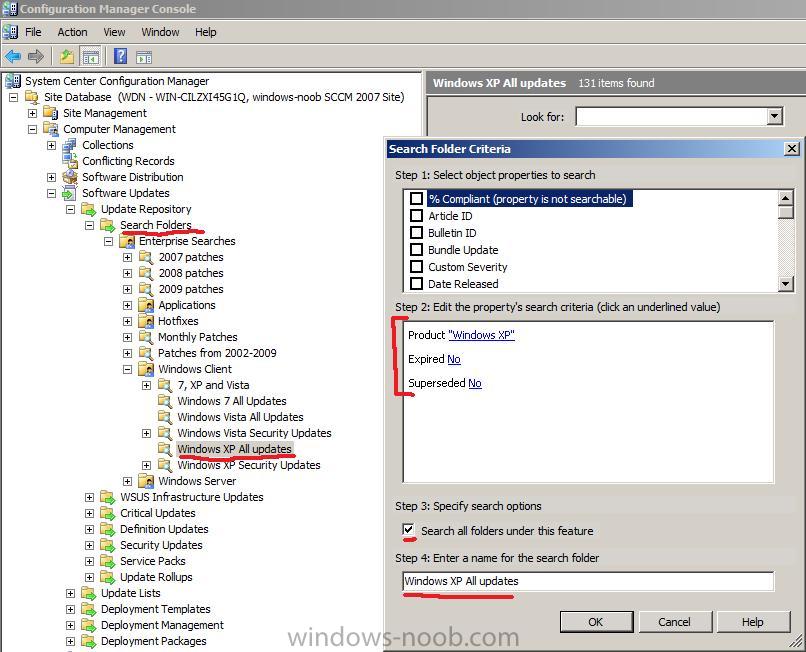Click the Forward arrow toolbar icon
806x652 pixels.
click(x=35, y=56)
